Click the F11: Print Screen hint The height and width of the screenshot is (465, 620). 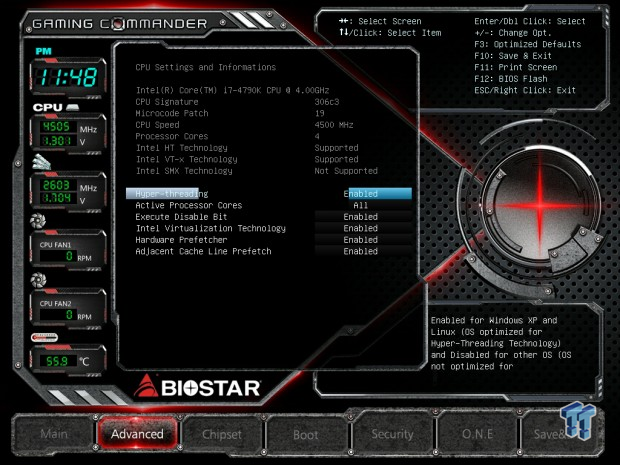[516, 67]
